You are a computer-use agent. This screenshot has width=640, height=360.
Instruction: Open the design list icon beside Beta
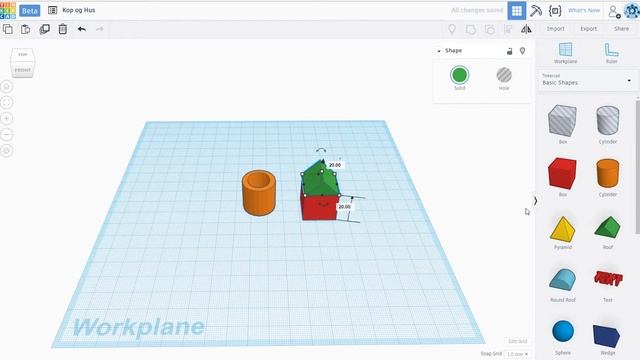coord(52,10)
